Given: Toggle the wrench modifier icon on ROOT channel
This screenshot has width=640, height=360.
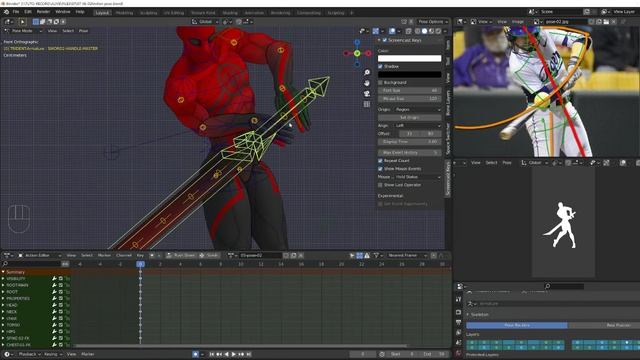Looking at the screenshot, I should (x=54, y=292).
